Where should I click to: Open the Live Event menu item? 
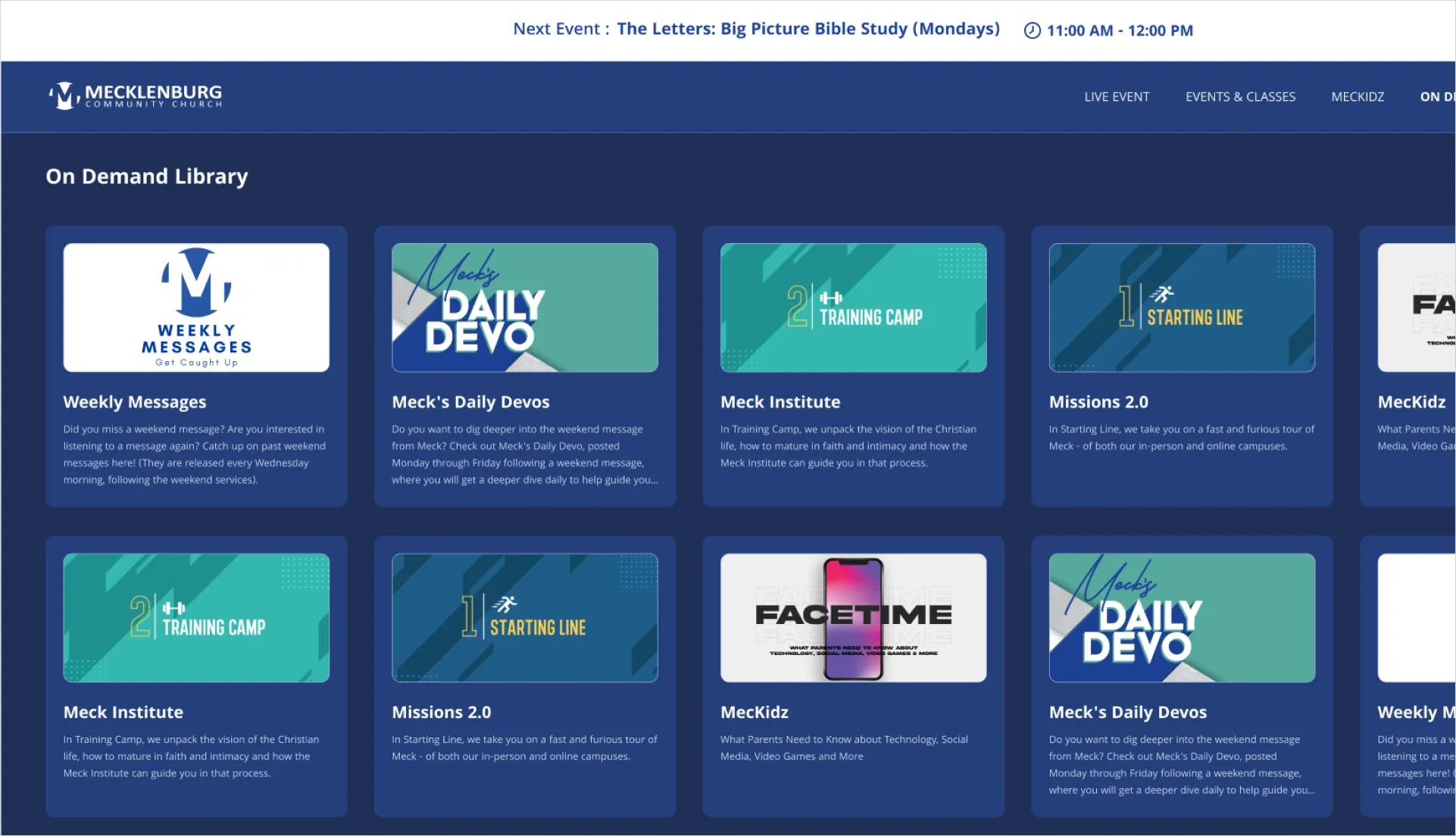pos(1116,97)
